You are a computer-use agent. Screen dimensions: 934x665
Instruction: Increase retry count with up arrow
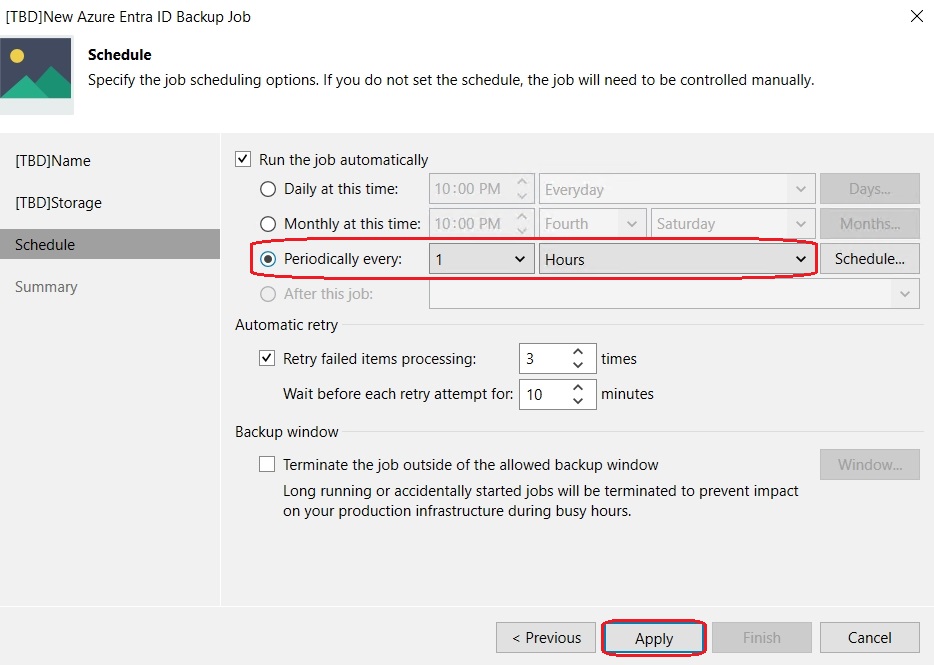[x=578, y=352]
